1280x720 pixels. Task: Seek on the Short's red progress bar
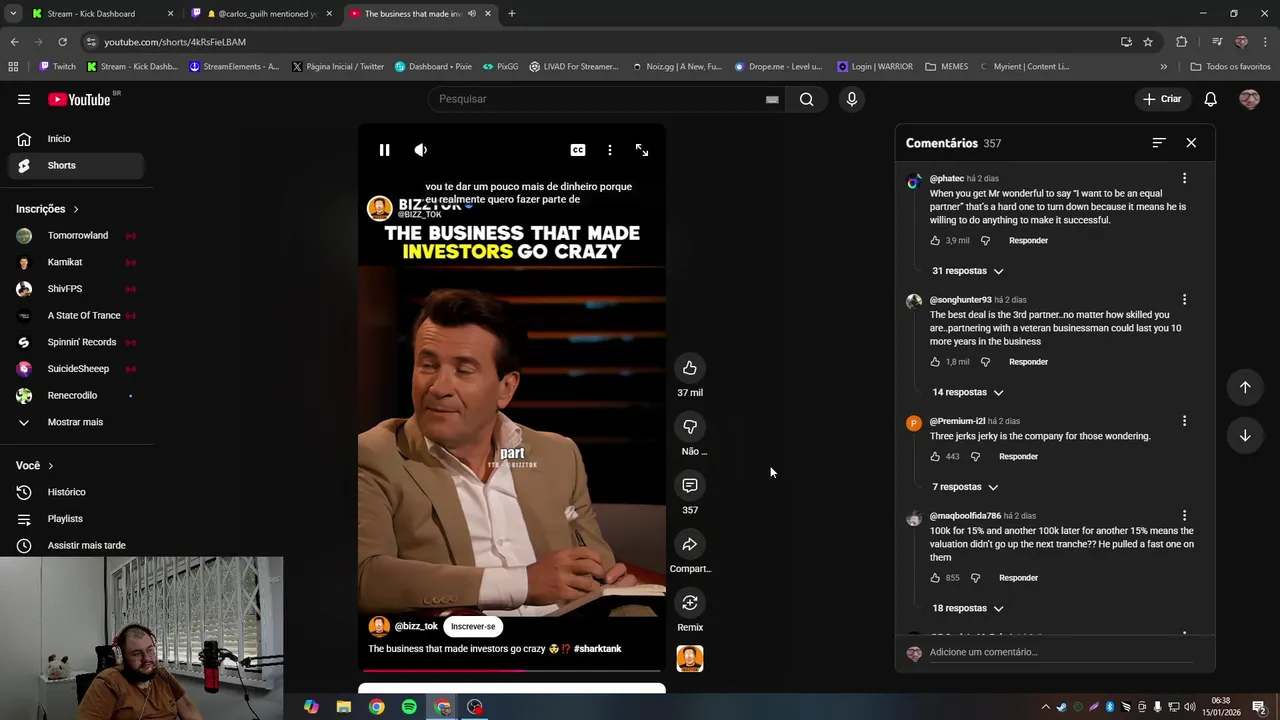[512, 670]
